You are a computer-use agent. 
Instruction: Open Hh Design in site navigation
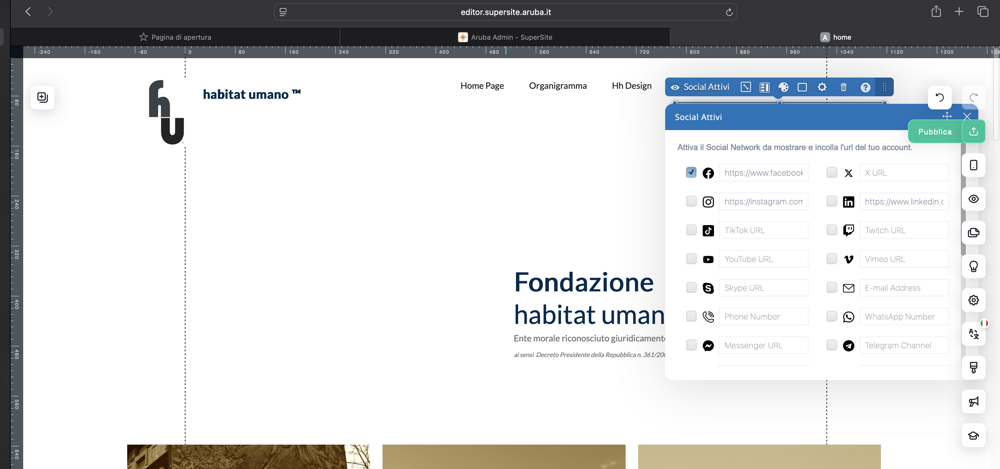pos(632,86)
